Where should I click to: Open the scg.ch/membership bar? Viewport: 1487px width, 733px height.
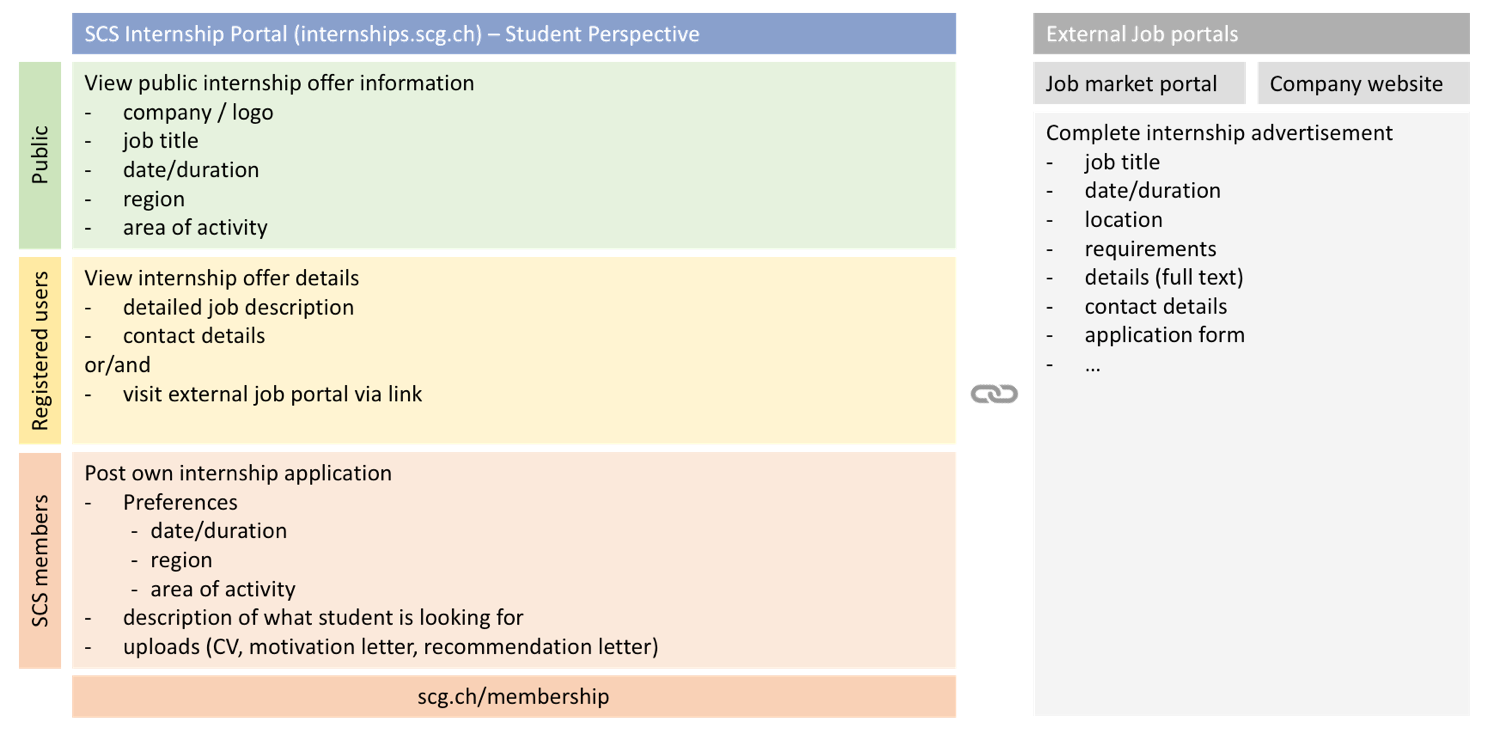pyautogui.click(x=513, y=696)
